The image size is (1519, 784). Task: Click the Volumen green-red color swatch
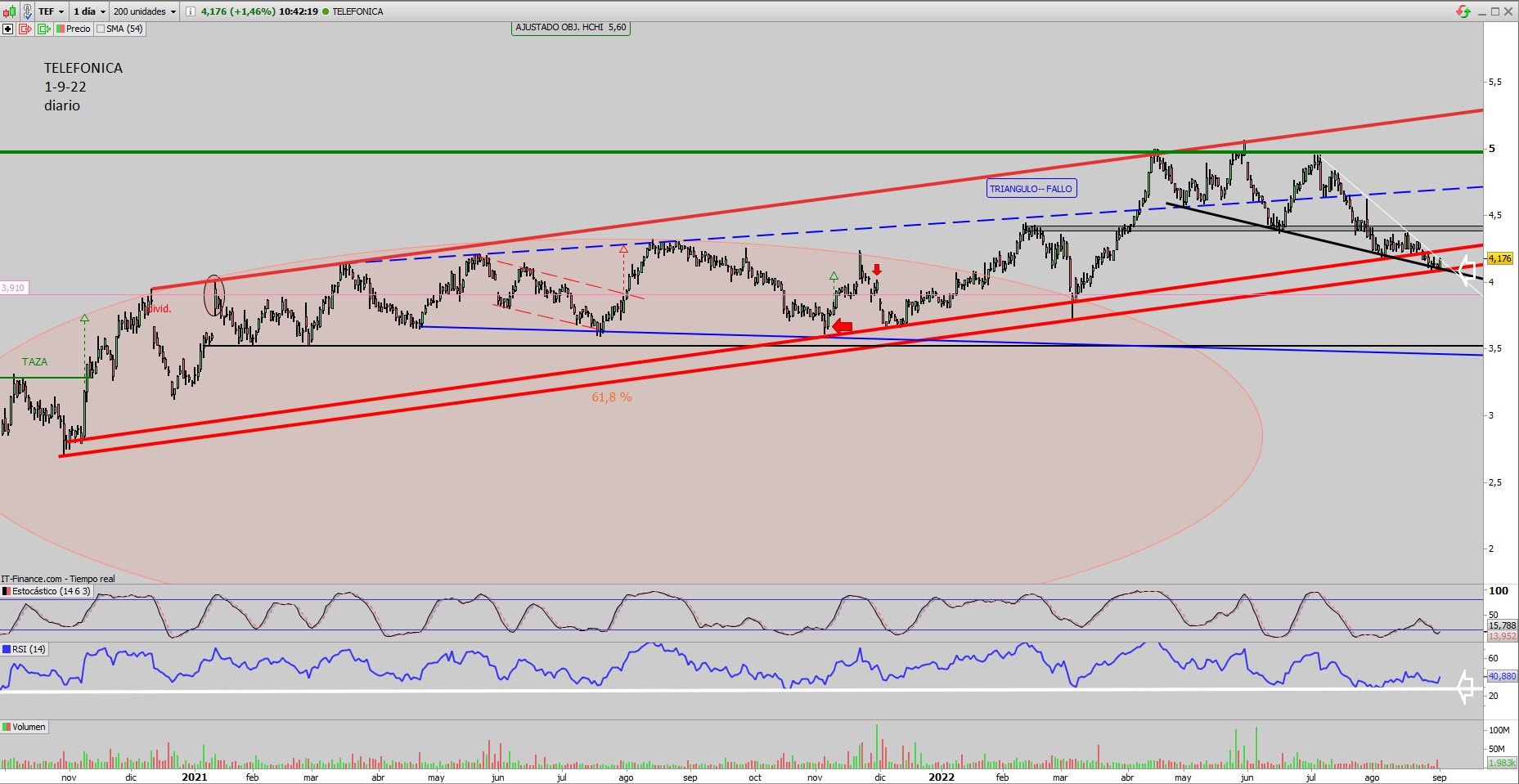[x=7, y=727]
